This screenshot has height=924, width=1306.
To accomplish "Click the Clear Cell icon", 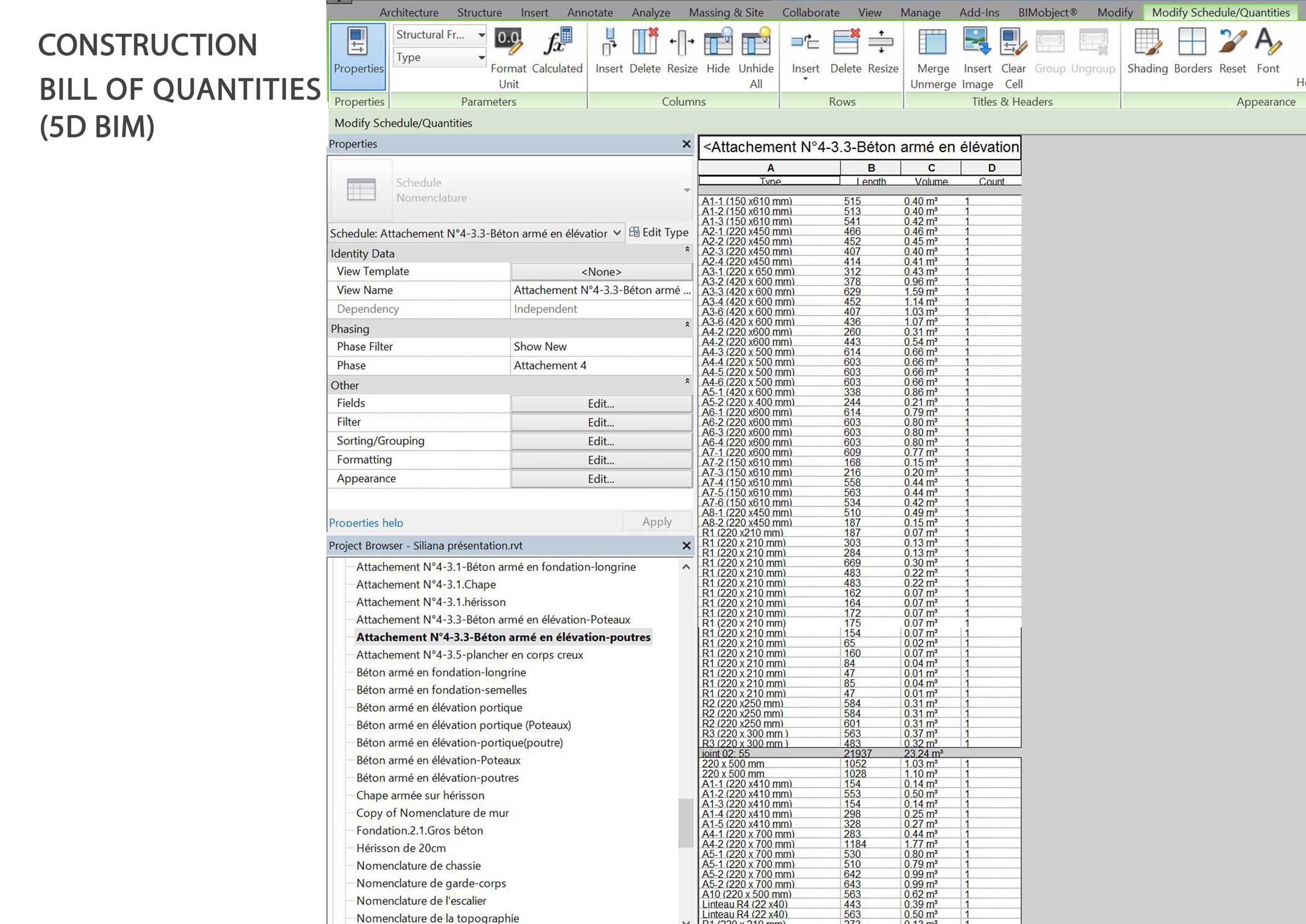I will tap(1014, 58).
